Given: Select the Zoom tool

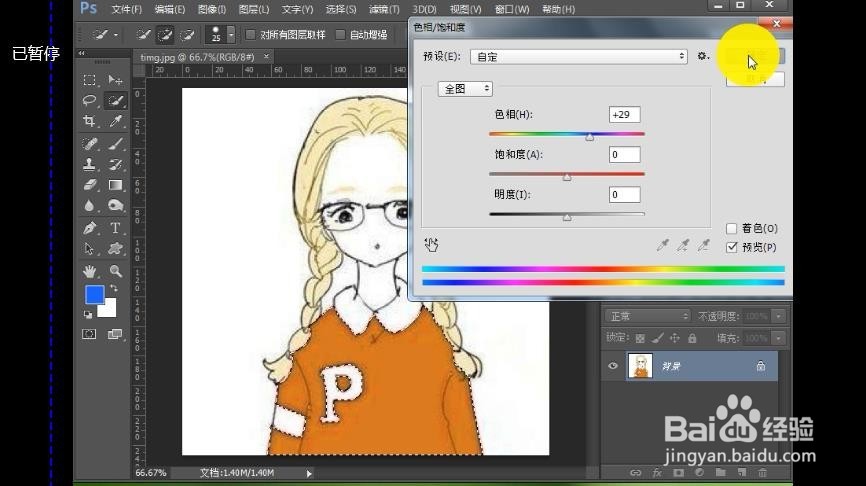Looking at the screenshot, I should tap(115, 271).
